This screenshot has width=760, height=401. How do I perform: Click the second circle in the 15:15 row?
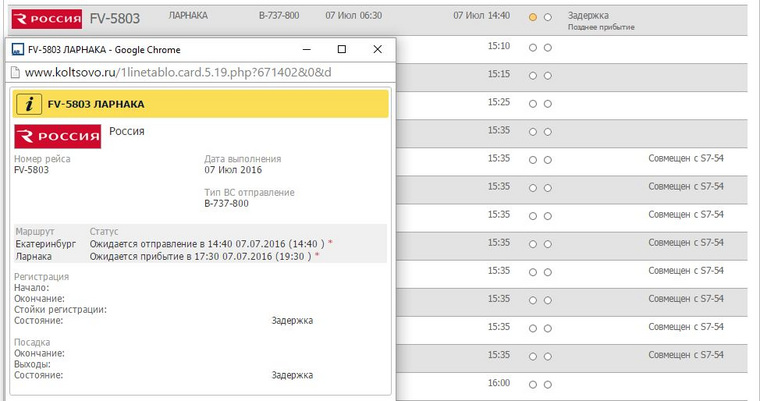pos(548,76)
